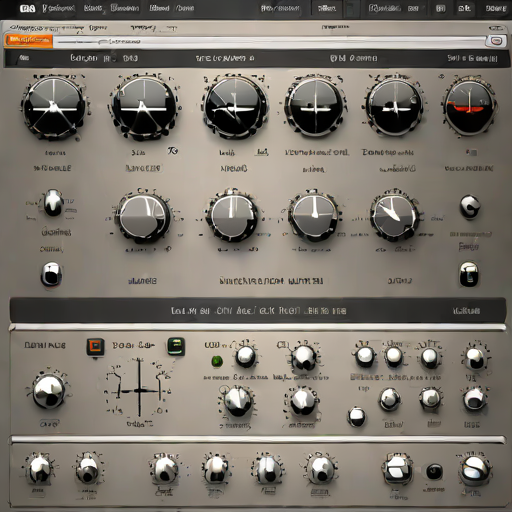The width and height of the screenshot is (512, 512).
Task: Click the orange highlighted button in the top bar
Action: tap(29, 41)
